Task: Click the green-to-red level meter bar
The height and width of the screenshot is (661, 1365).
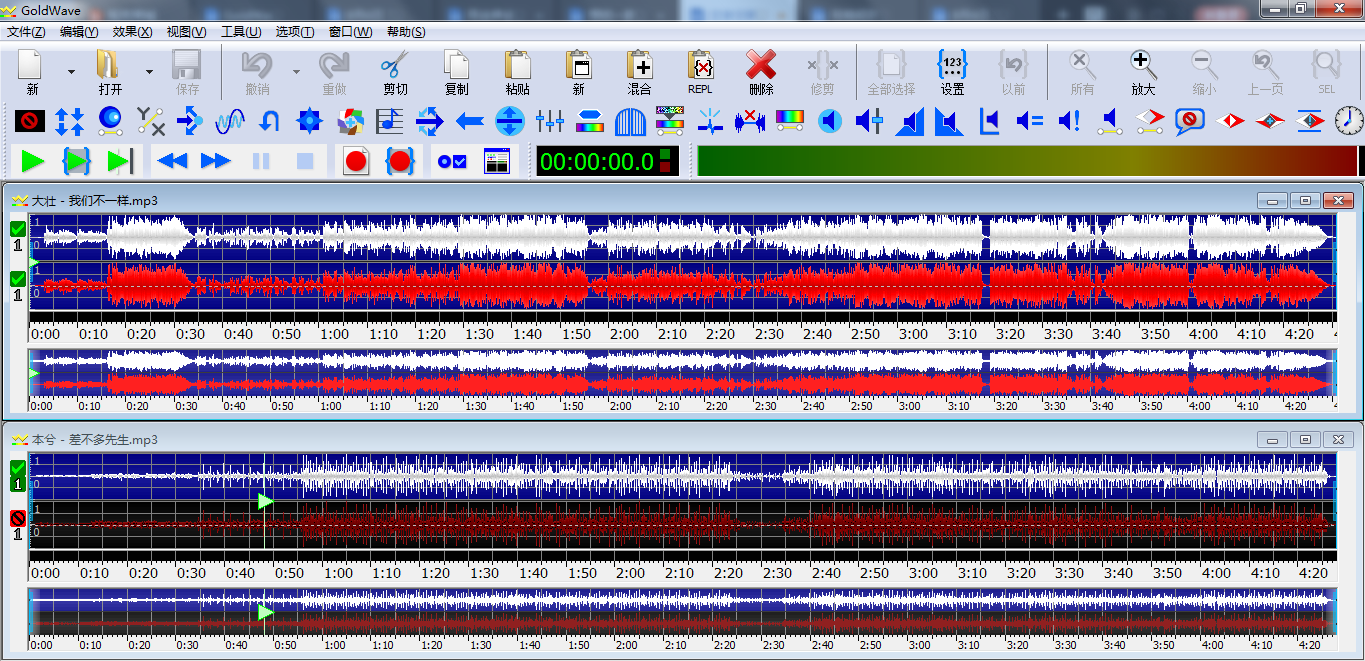Action: 1027,161
